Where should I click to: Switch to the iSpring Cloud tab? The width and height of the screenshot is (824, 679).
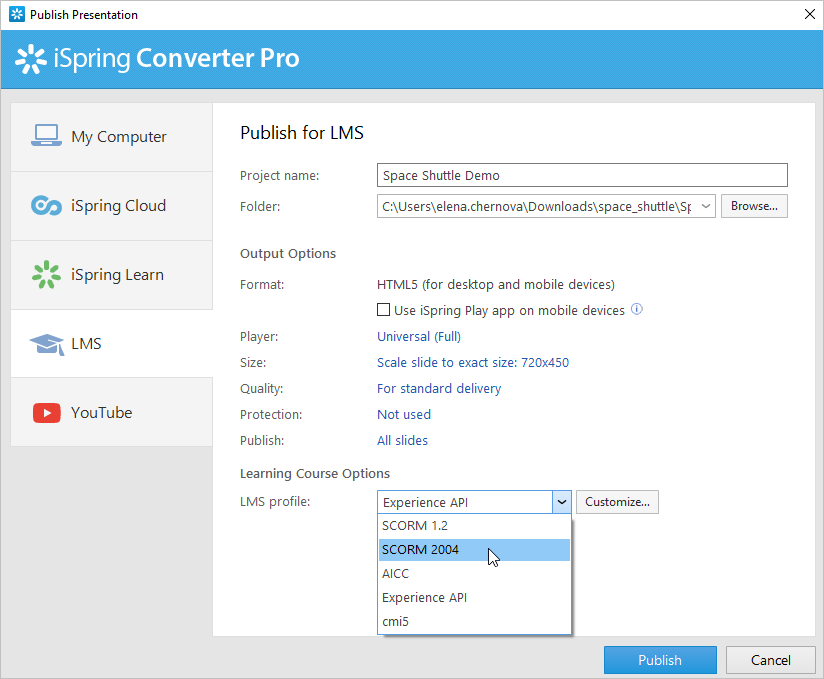(111, 205)
